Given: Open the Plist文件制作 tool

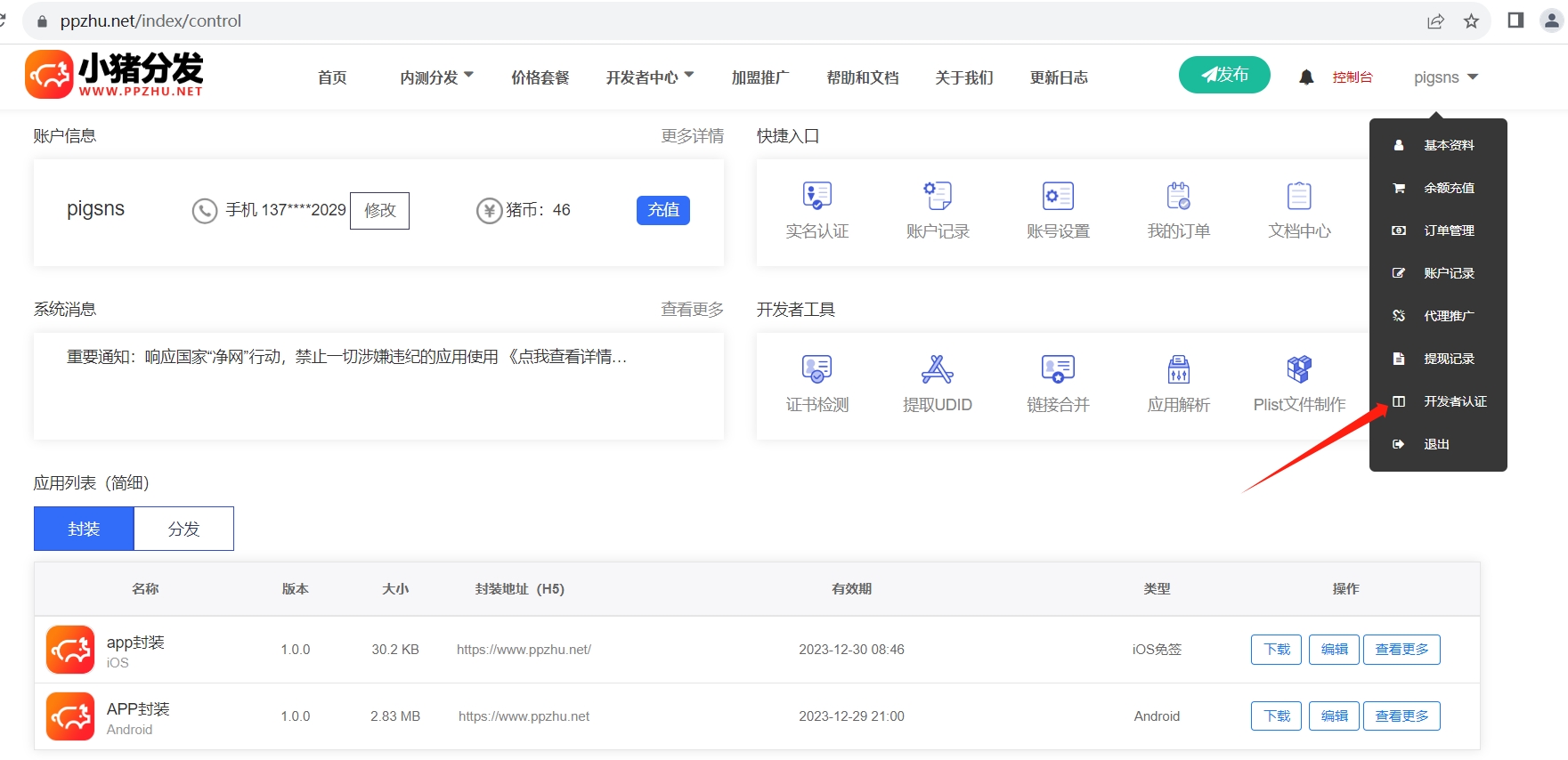Looking at the screenshot, I should click(x=1299, y=369).
